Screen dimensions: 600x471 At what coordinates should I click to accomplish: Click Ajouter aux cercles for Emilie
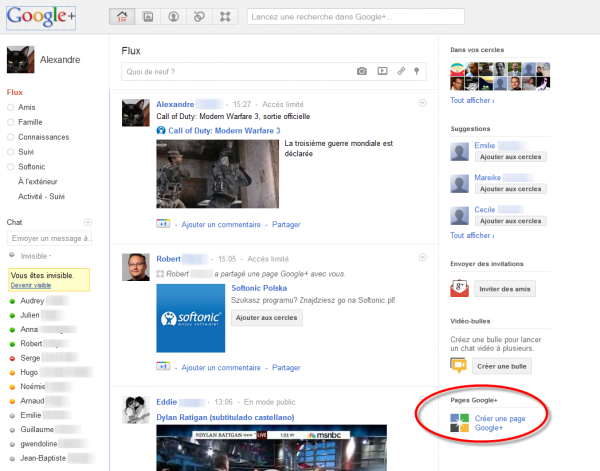(x=510, y=157)
